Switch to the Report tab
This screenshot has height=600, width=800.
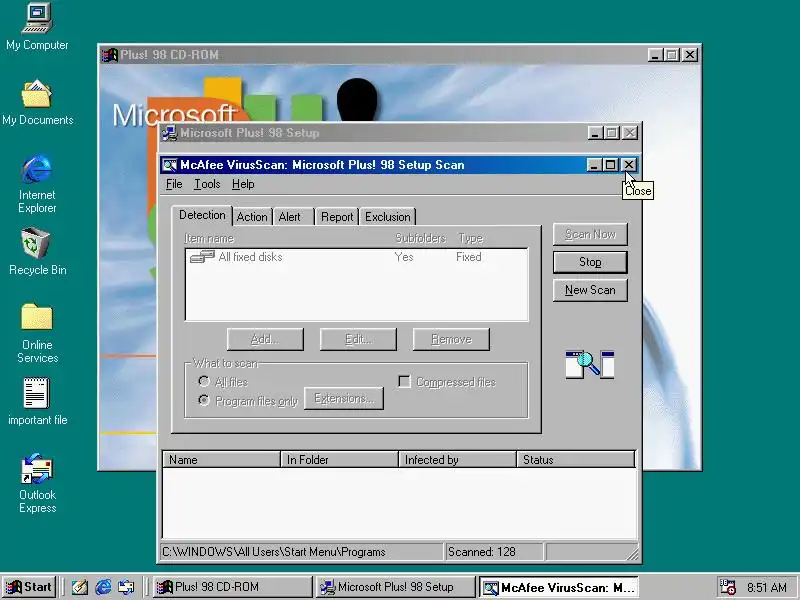(337, 217)
